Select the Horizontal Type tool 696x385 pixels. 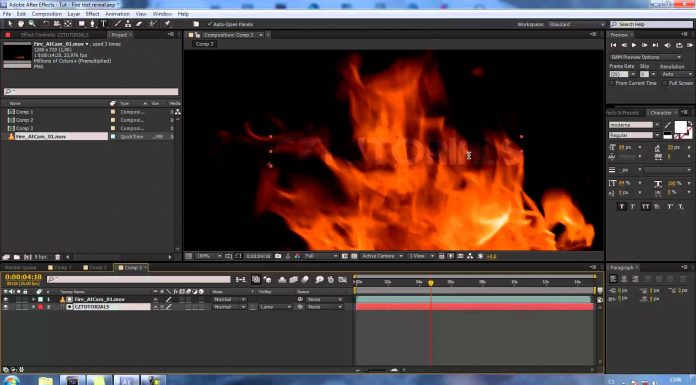point(103,24)
